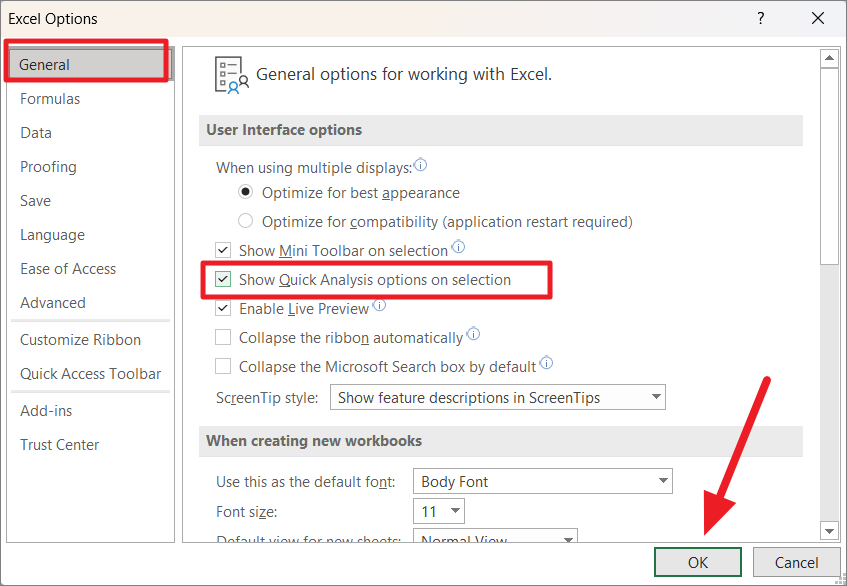The height and width of the screenshot is (586, 847).
Task: Select the Trust Center category
Action: [x=59, y=444]
